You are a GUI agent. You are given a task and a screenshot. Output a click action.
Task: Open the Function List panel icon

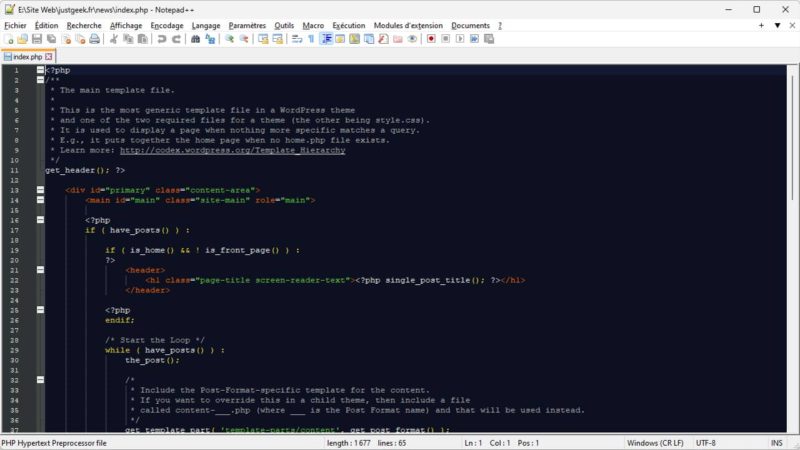coord(383,39)
